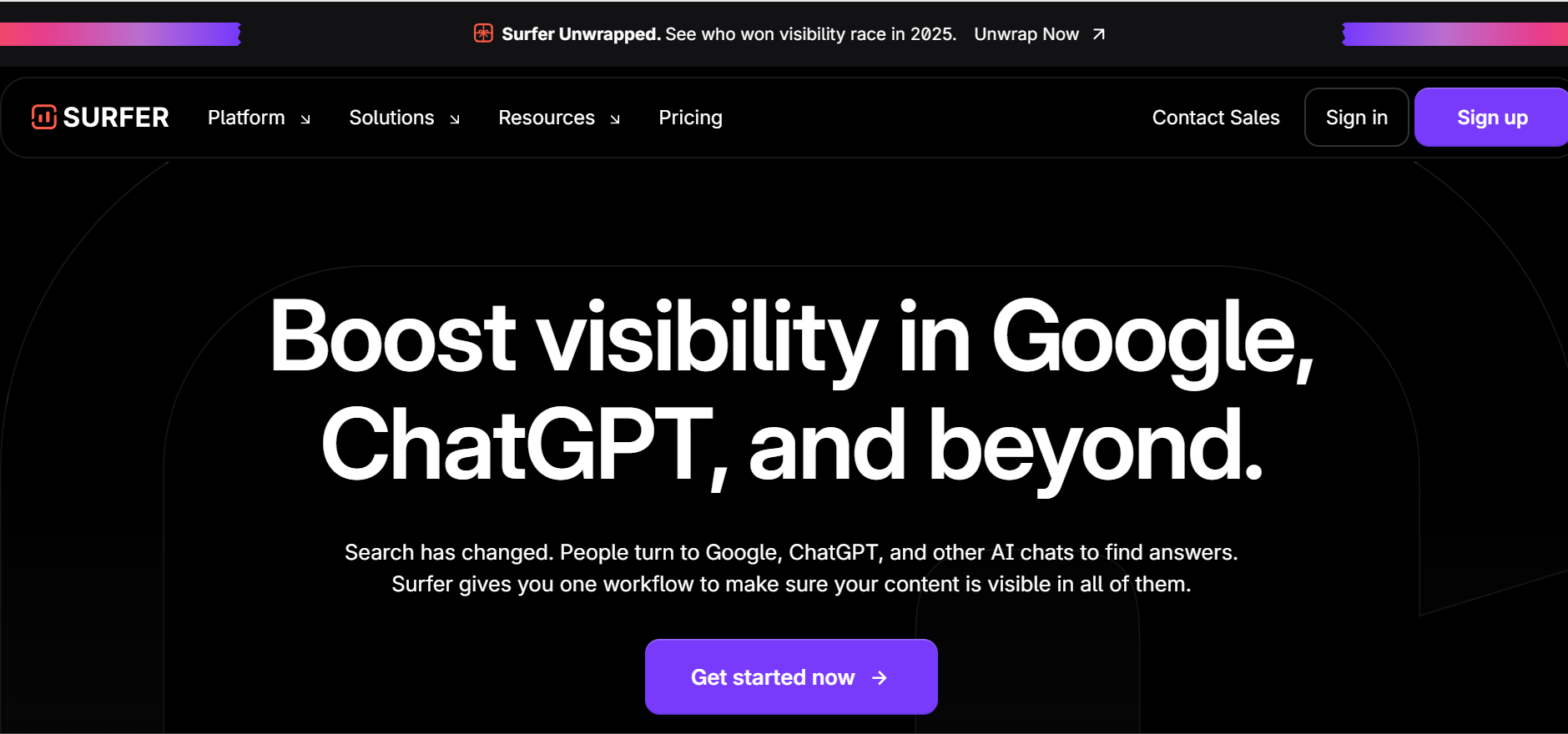
Task: Expand the Solutions dropdown arrow
Action: pyautogui.click(x=455, y=119)
